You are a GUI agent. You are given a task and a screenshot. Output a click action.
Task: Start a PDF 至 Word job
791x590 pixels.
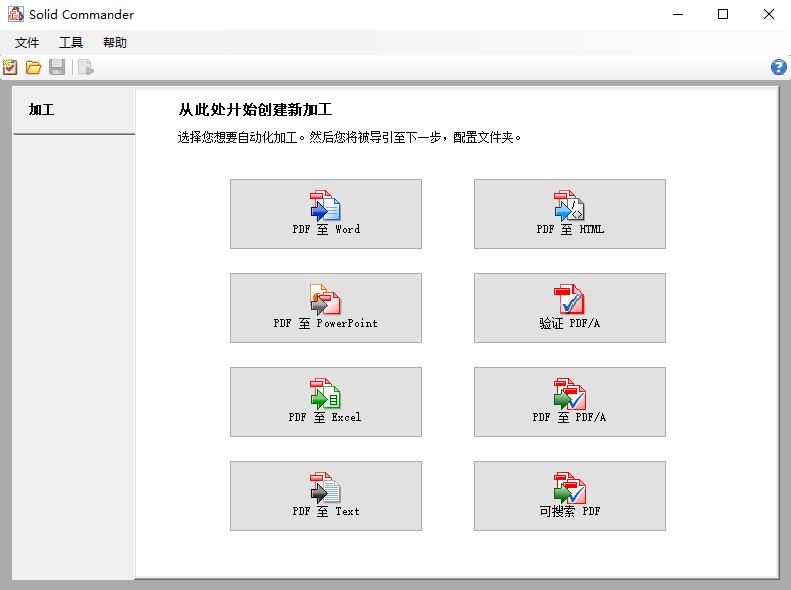tap(326, 214)
